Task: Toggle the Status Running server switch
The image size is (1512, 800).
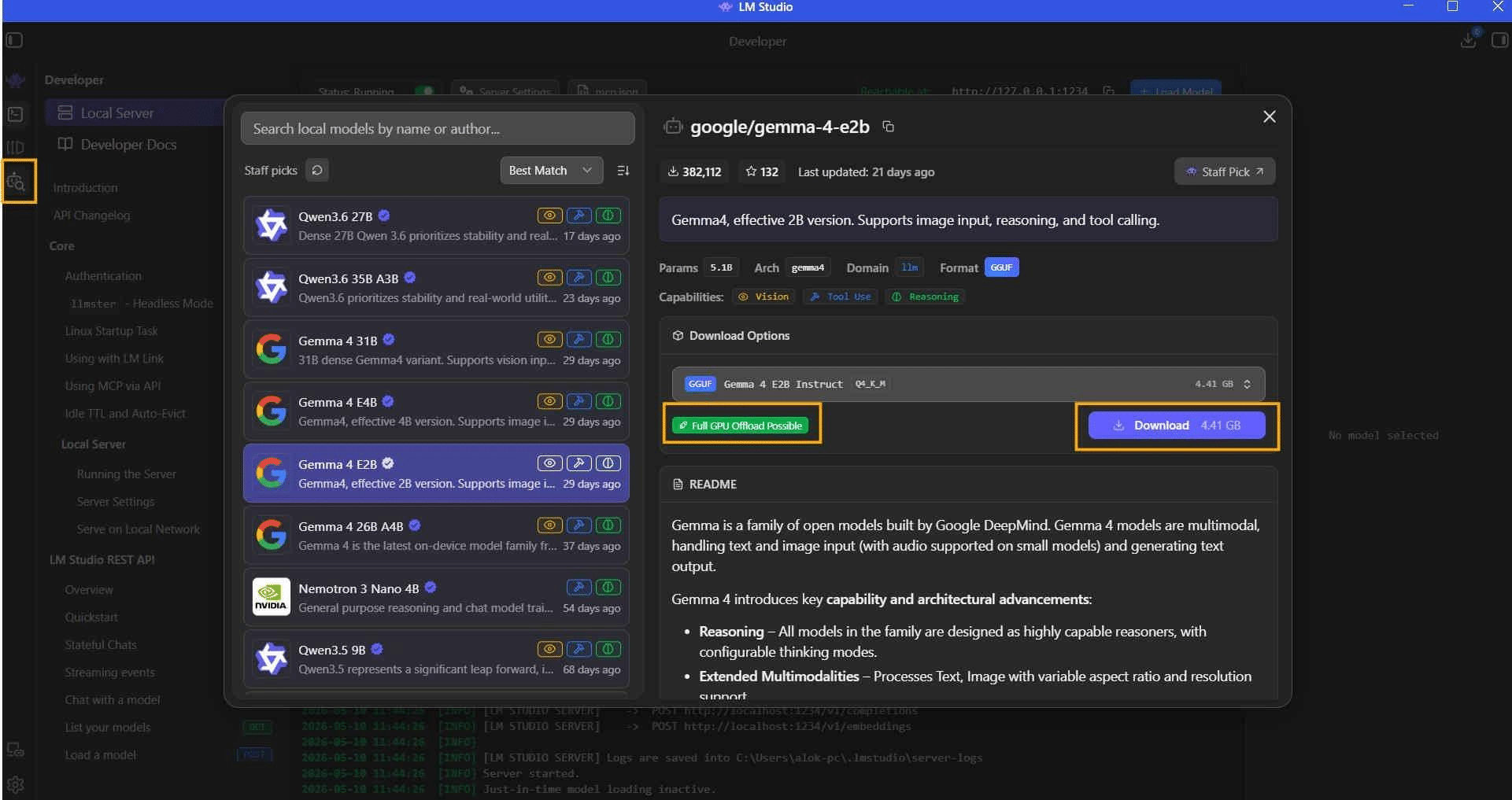Action: 424,91
